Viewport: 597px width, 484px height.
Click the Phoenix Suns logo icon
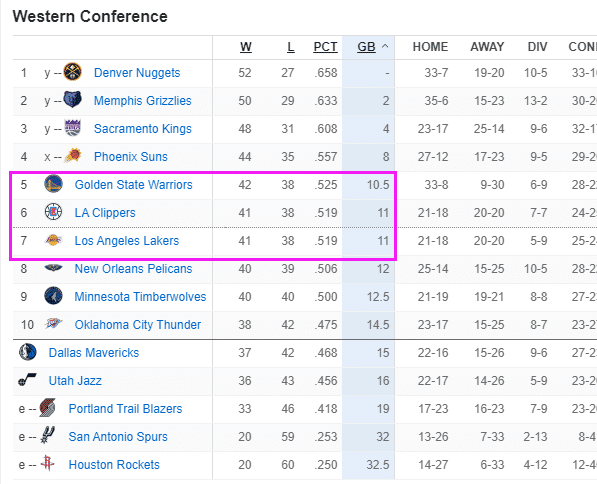pos(72,156)
